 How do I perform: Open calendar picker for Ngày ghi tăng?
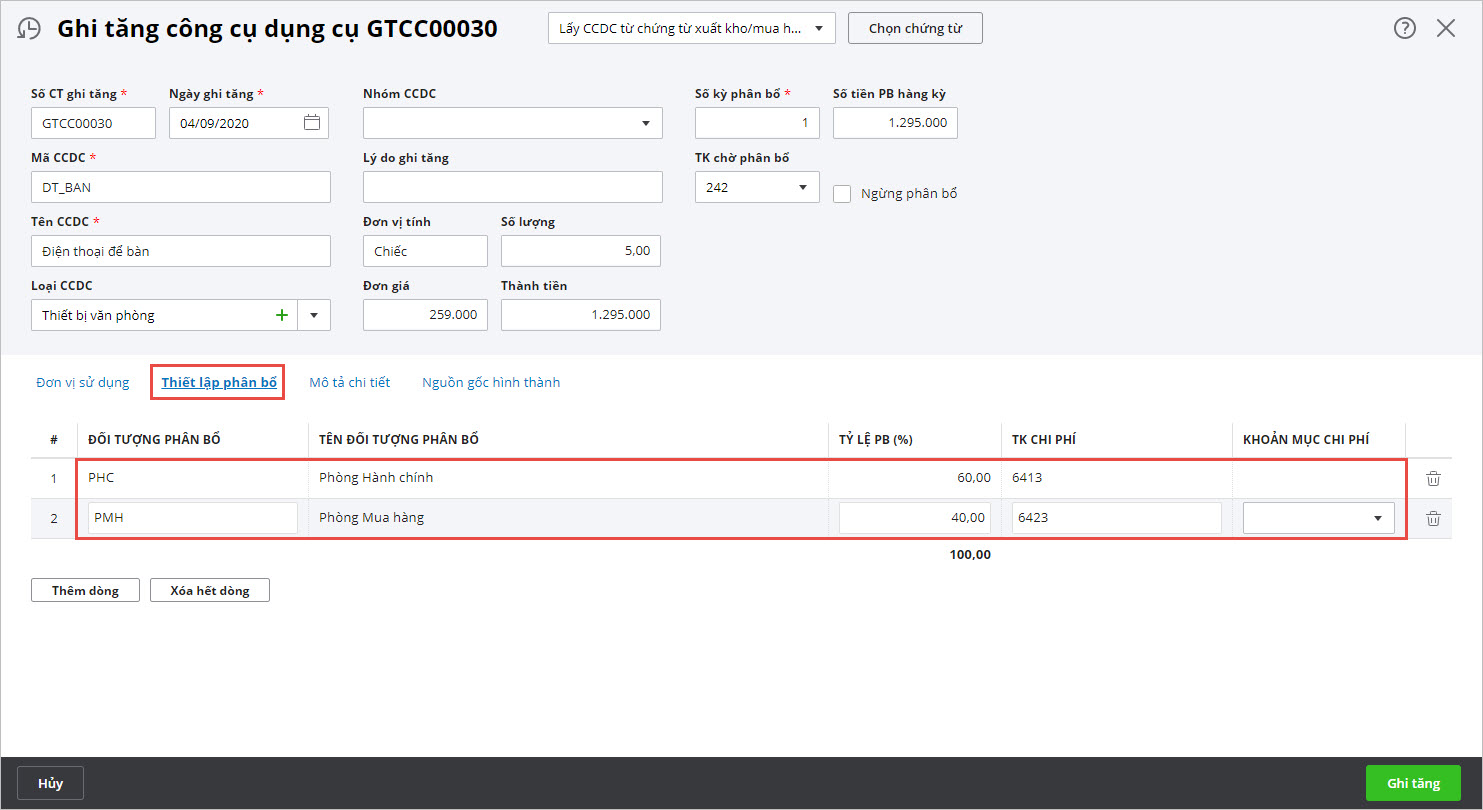[x=312, y=123]
